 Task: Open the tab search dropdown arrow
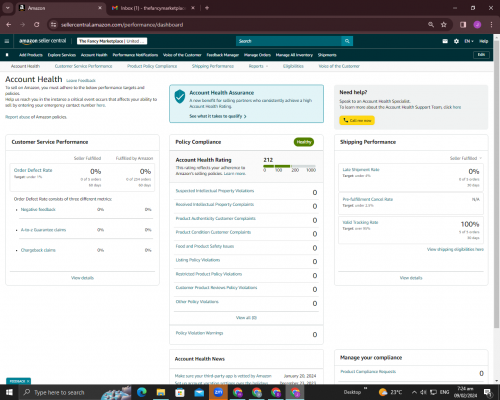tap(8, 8)
